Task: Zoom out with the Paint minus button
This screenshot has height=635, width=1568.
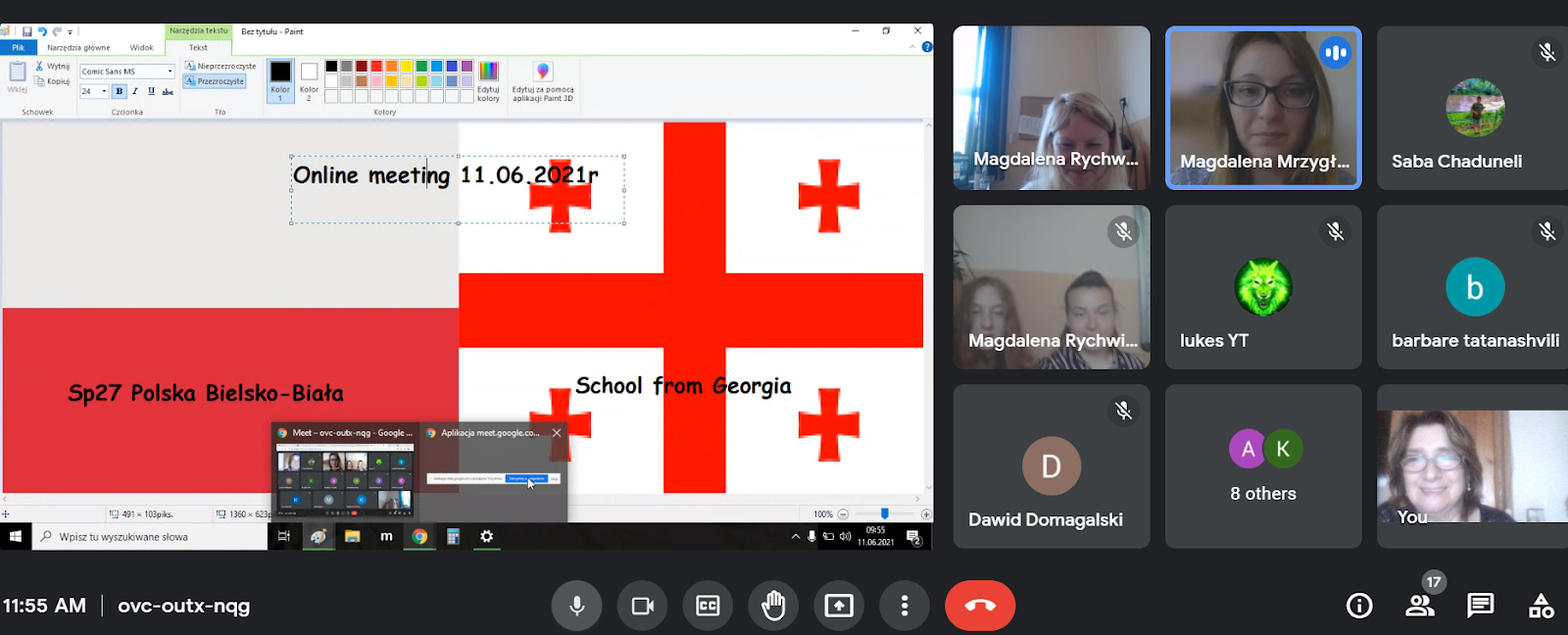Action: (843, 513)
